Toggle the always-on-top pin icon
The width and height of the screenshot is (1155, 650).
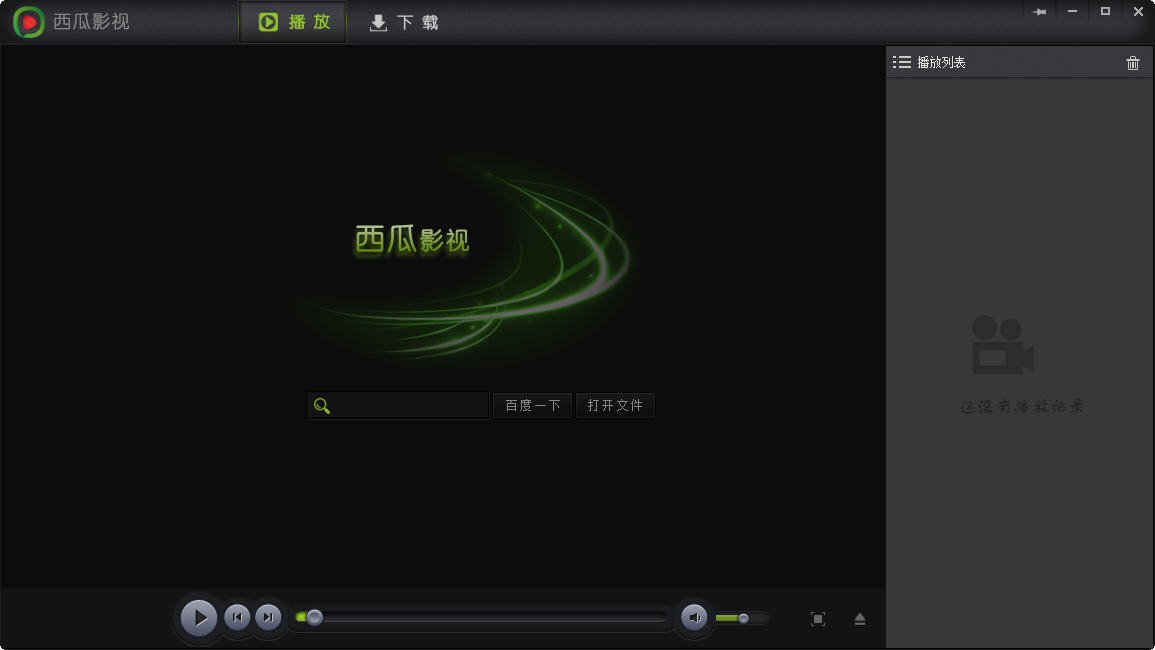point(1040,12)
